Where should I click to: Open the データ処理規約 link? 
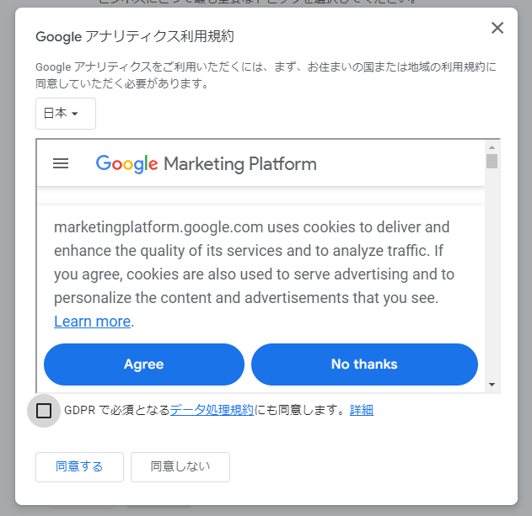pyautogui.click(x=212, y=410)
